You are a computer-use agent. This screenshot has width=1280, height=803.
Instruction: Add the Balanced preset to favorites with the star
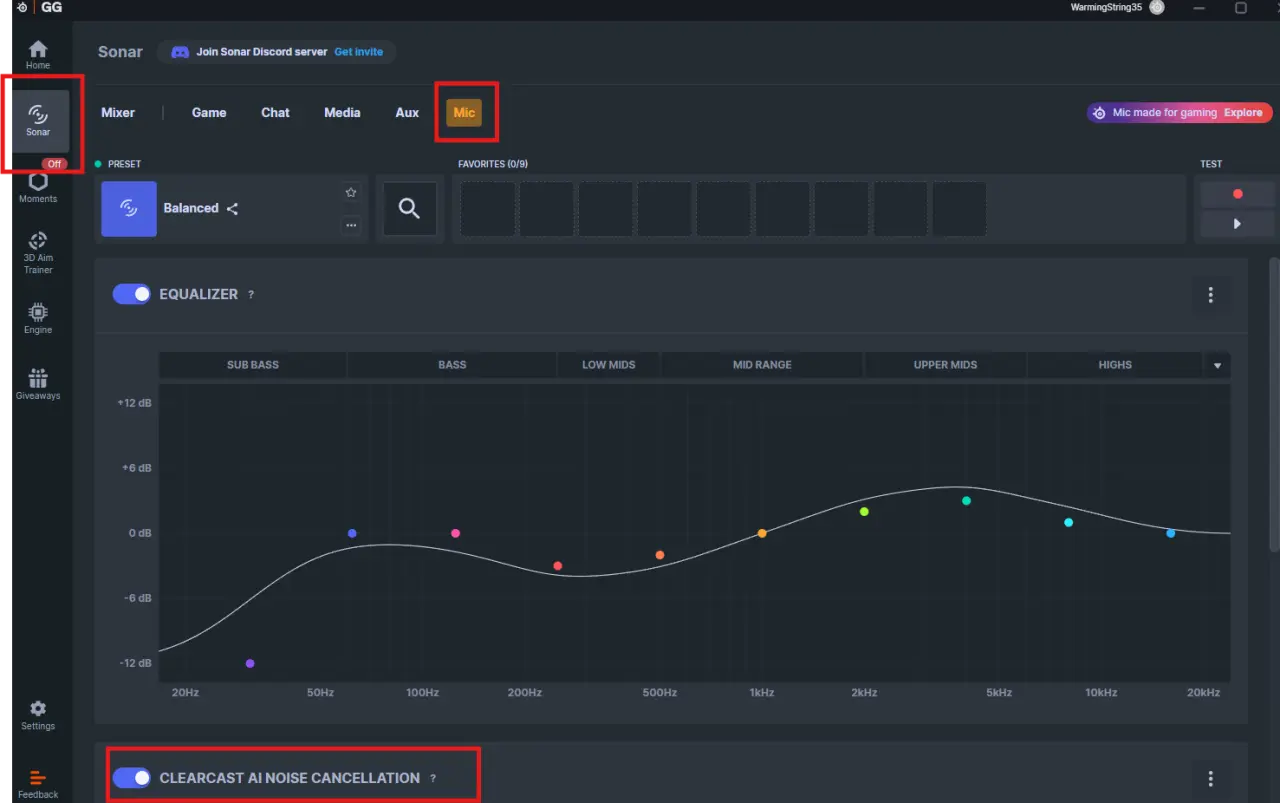351,192
